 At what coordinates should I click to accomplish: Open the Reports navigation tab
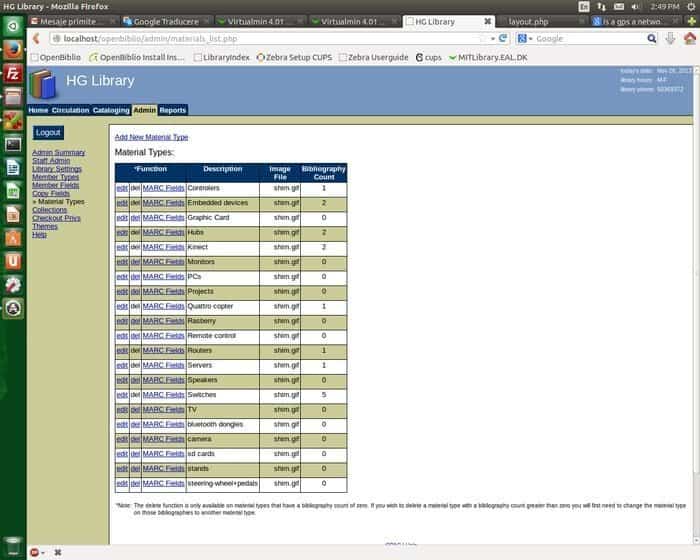coord(172,110)
